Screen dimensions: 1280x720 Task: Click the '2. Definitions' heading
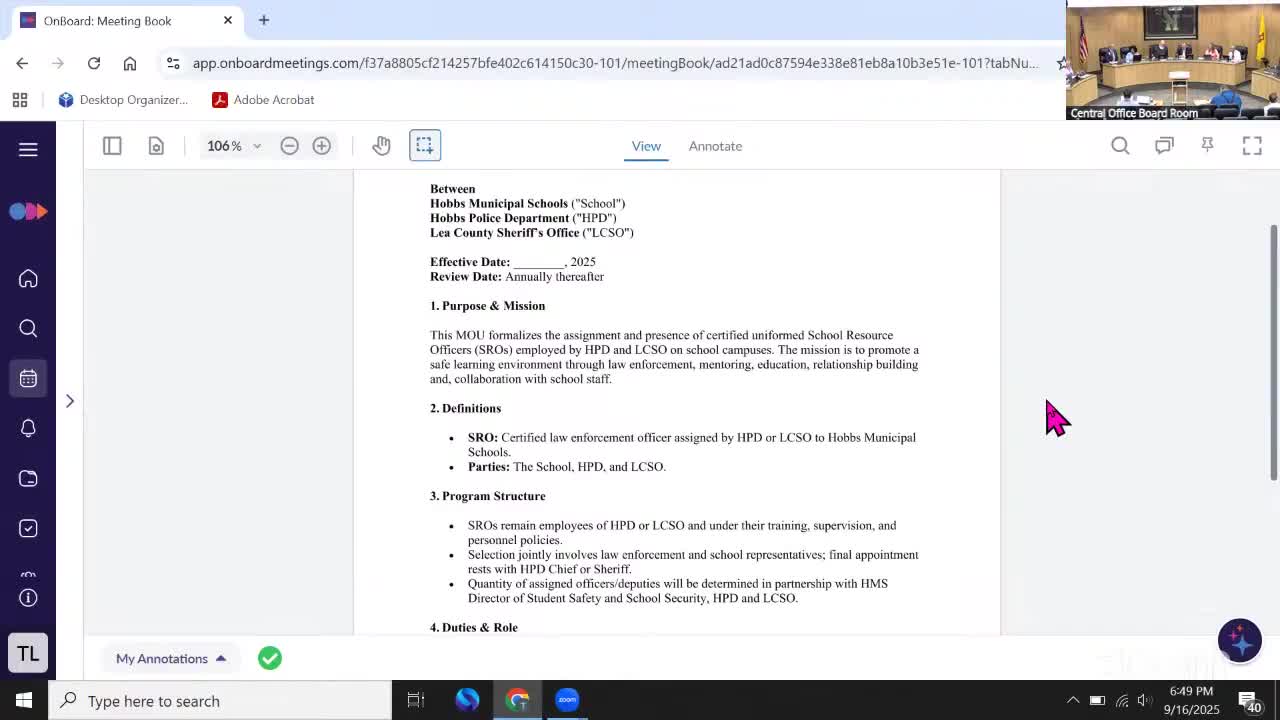(x=465, y=408)
